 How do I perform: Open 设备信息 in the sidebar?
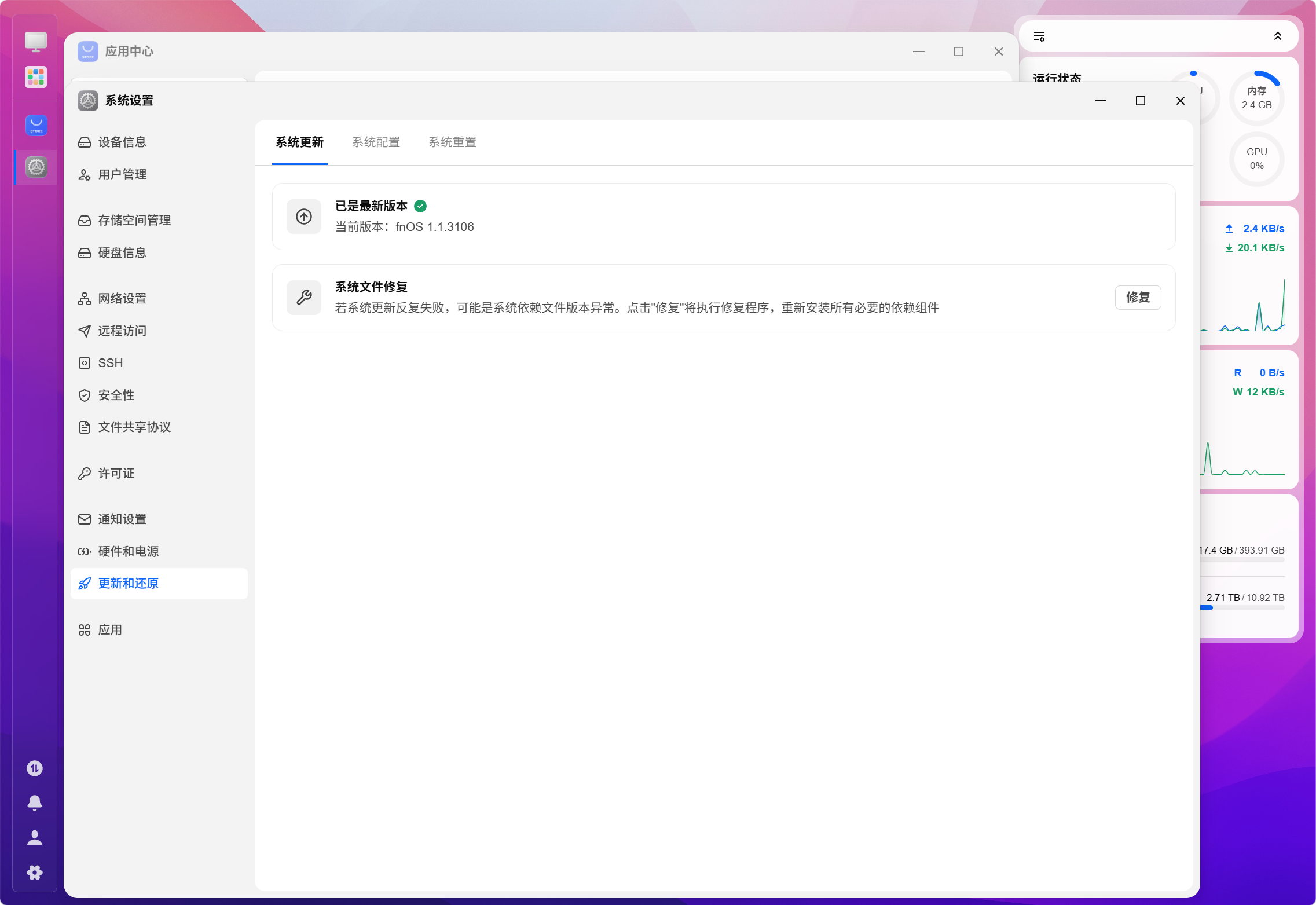[159, 142]
